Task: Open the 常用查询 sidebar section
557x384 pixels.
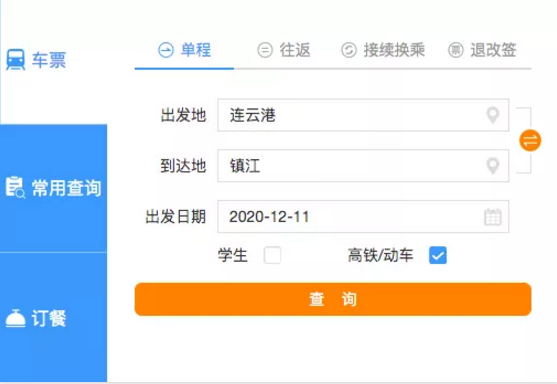Action: (53, 188)
